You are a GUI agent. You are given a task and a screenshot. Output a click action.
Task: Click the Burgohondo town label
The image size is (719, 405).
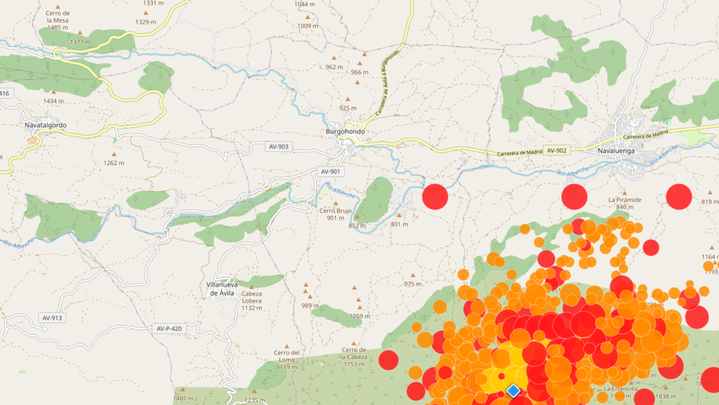point(345,132)
